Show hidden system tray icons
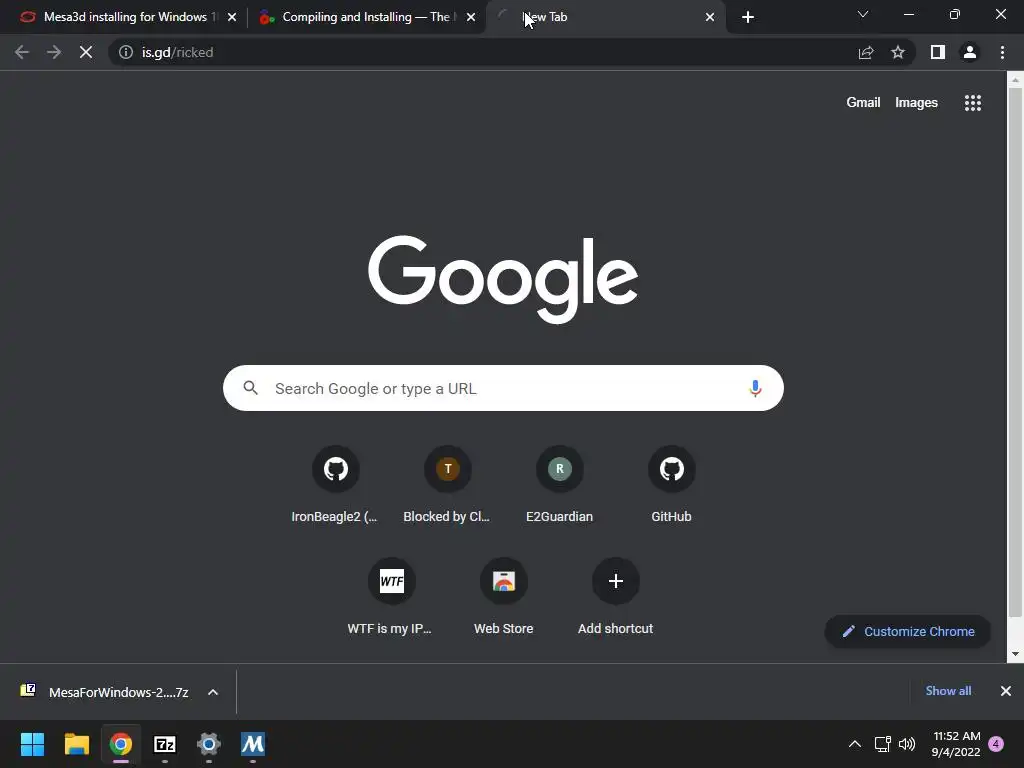Screen dimensions: 1024x768 pyautogui.click(x=854, y=744)
